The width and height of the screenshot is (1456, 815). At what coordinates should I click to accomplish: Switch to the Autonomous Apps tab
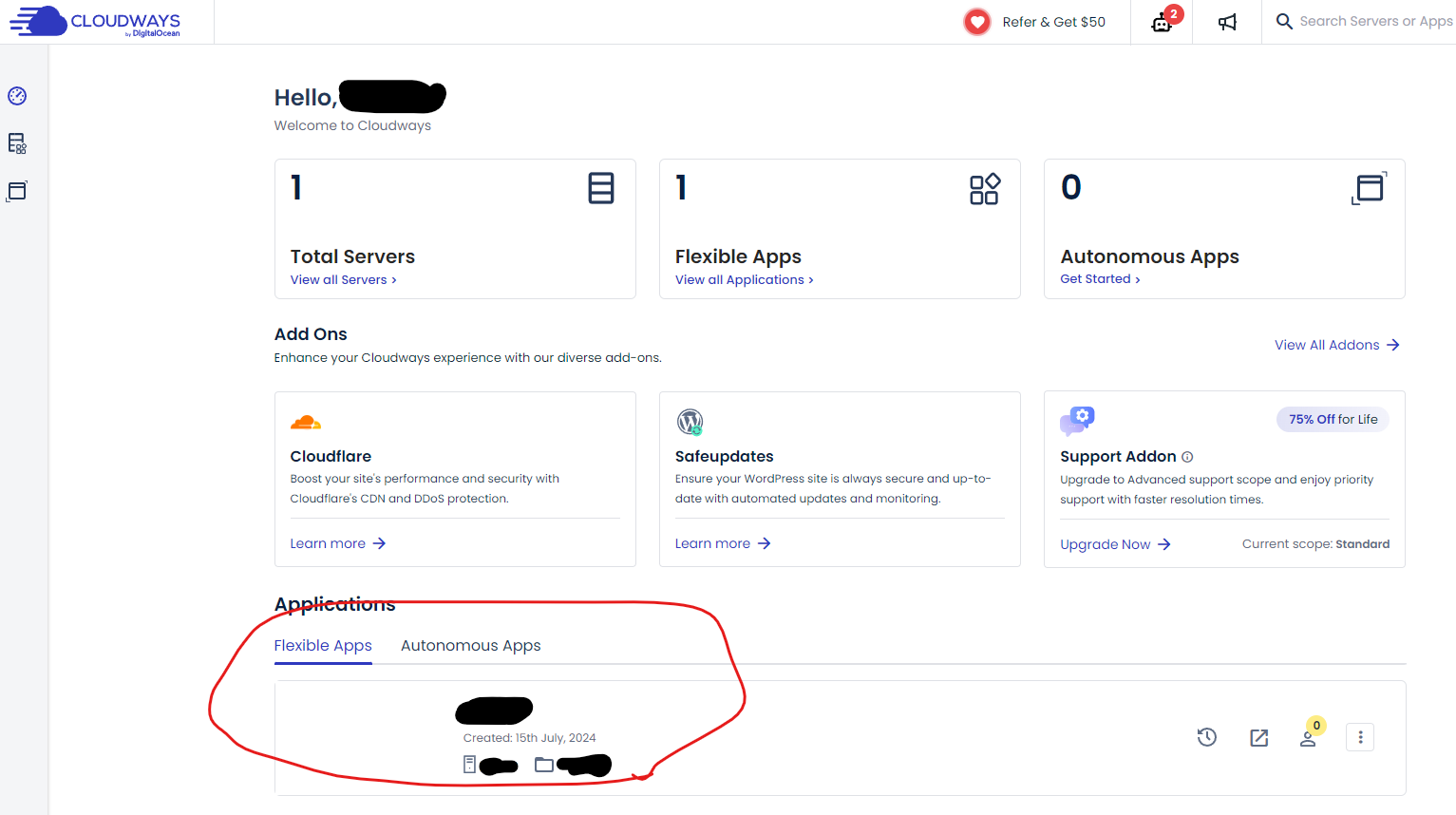(471, 646)
